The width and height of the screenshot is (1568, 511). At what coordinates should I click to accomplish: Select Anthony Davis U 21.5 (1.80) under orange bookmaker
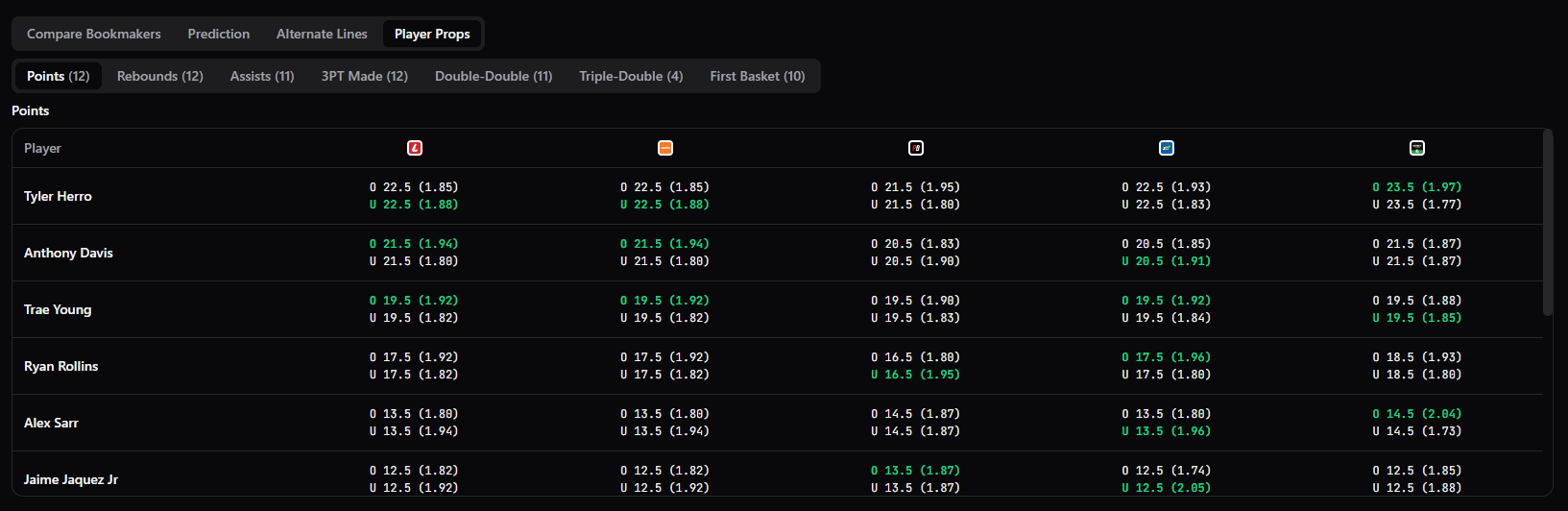pos(665,261)
